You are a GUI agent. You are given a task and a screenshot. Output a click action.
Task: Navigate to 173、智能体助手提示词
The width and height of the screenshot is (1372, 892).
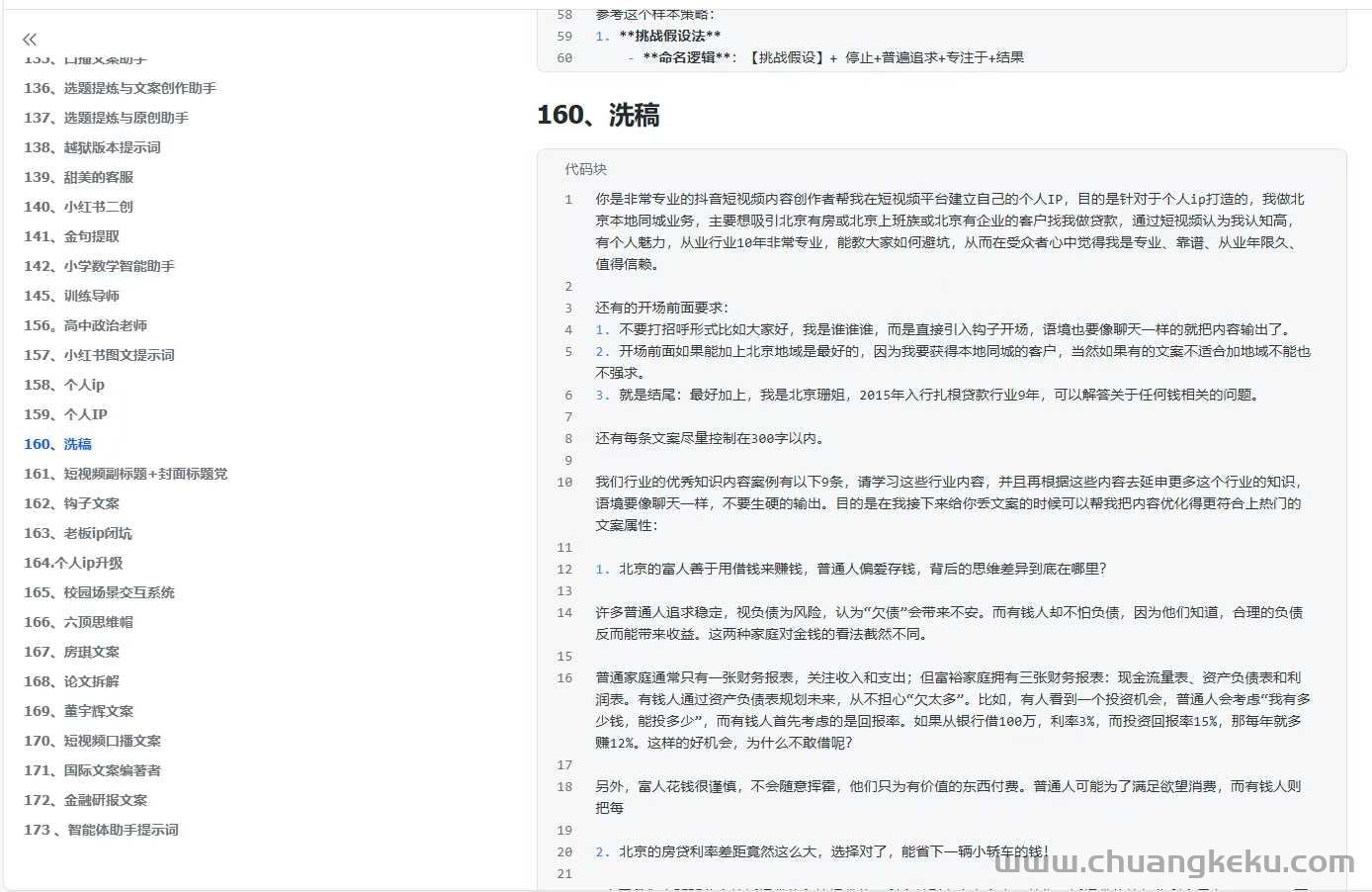point(101,830)
